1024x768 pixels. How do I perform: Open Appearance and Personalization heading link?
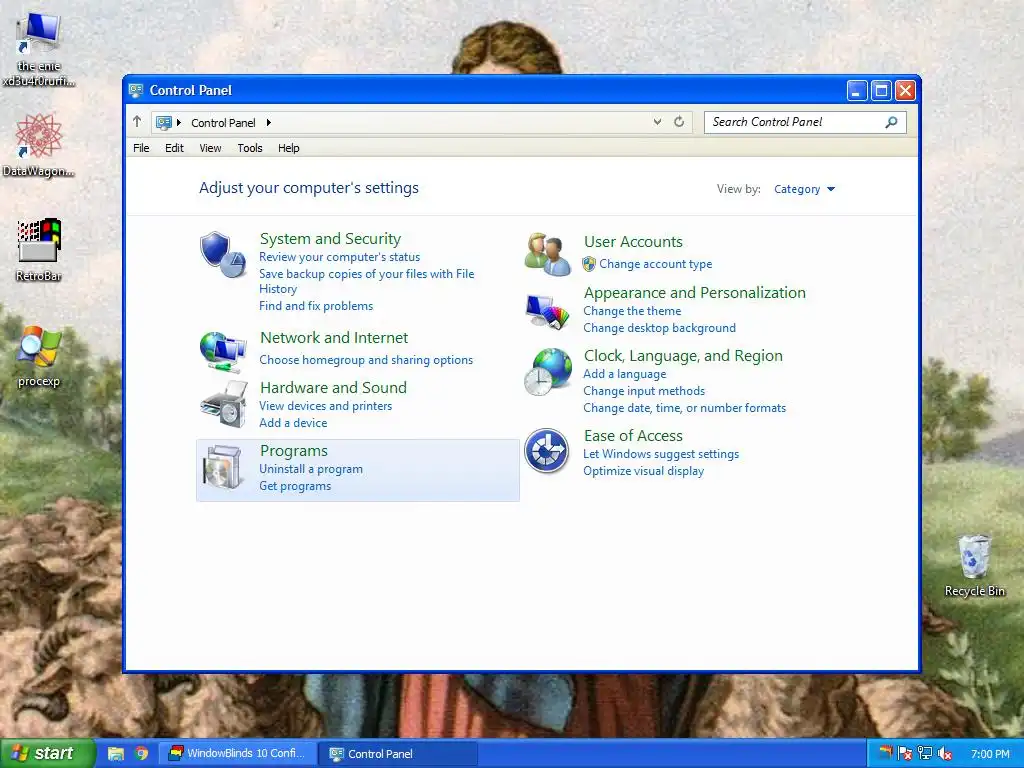[695, 293]
